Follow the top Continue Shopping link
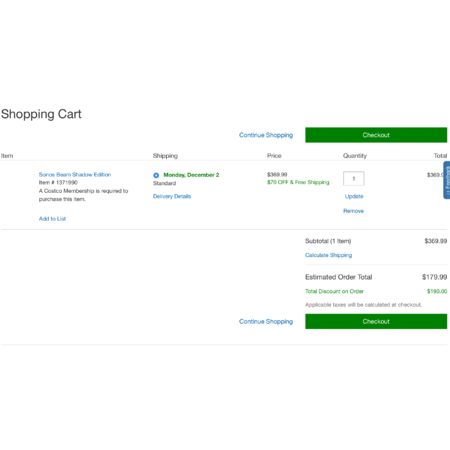This screenshot has width=450, height=450. click(x=266, y=135)
